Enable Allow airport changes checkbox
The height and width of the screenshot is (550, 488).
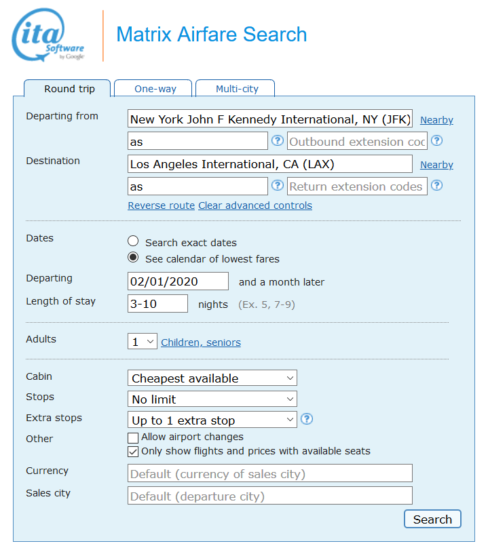[133, 438]
